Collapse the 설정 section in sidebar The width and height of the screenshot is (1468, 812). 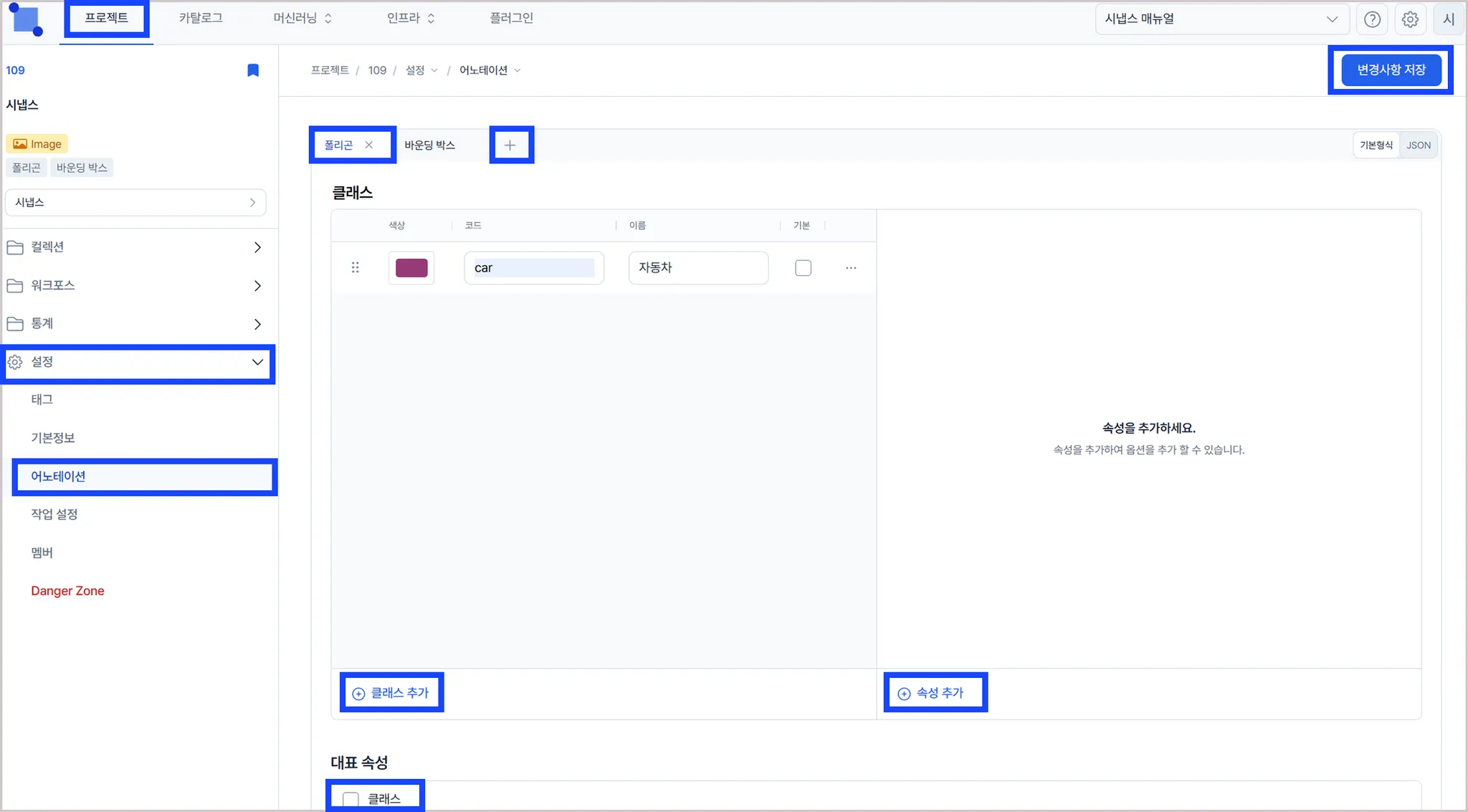click(x=257, y=362)
